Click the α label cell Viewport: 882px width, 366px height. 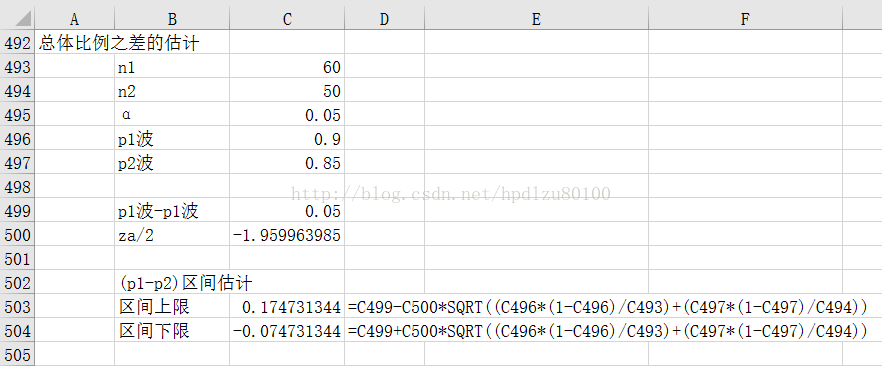172,115
